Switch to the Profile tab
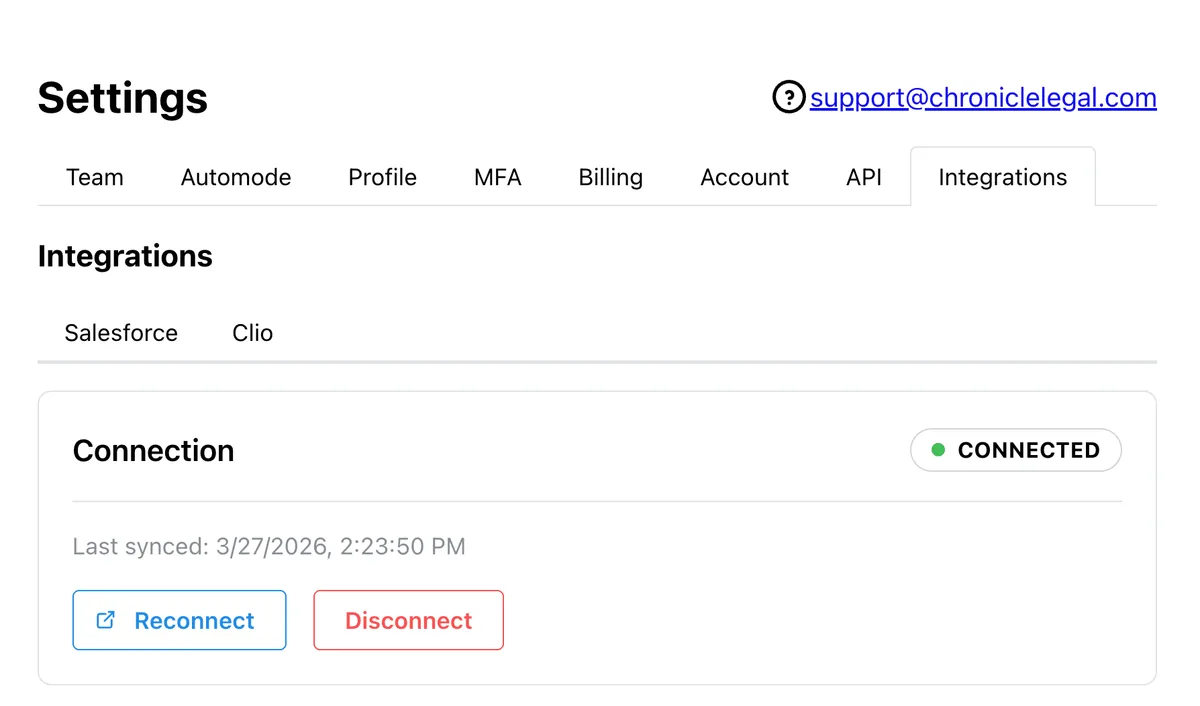 click(382, 177)
